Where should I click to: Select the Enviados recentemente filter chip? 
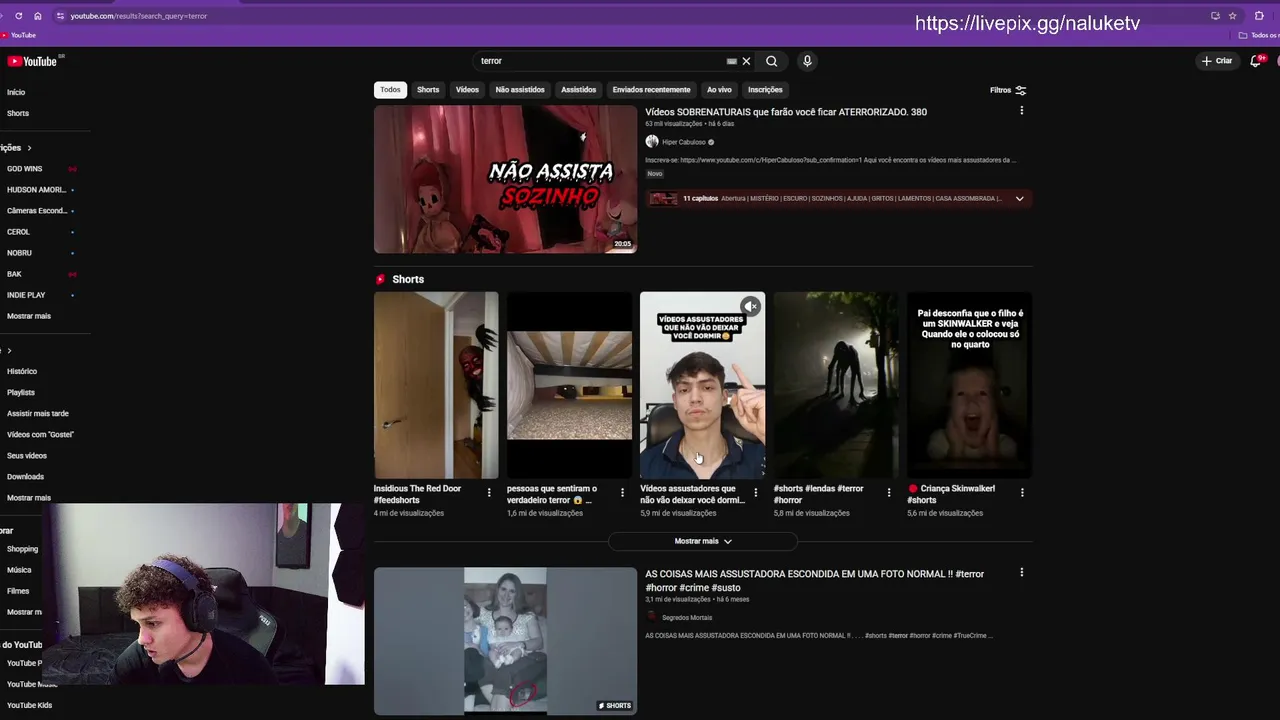coord(651,90)
